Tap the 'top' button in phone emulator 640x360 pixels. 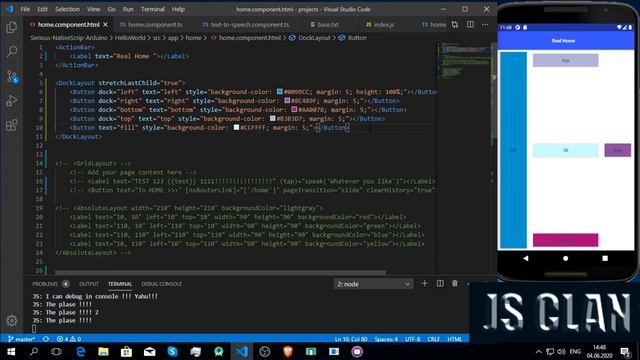pyautogui.click(x=565, y=60)
